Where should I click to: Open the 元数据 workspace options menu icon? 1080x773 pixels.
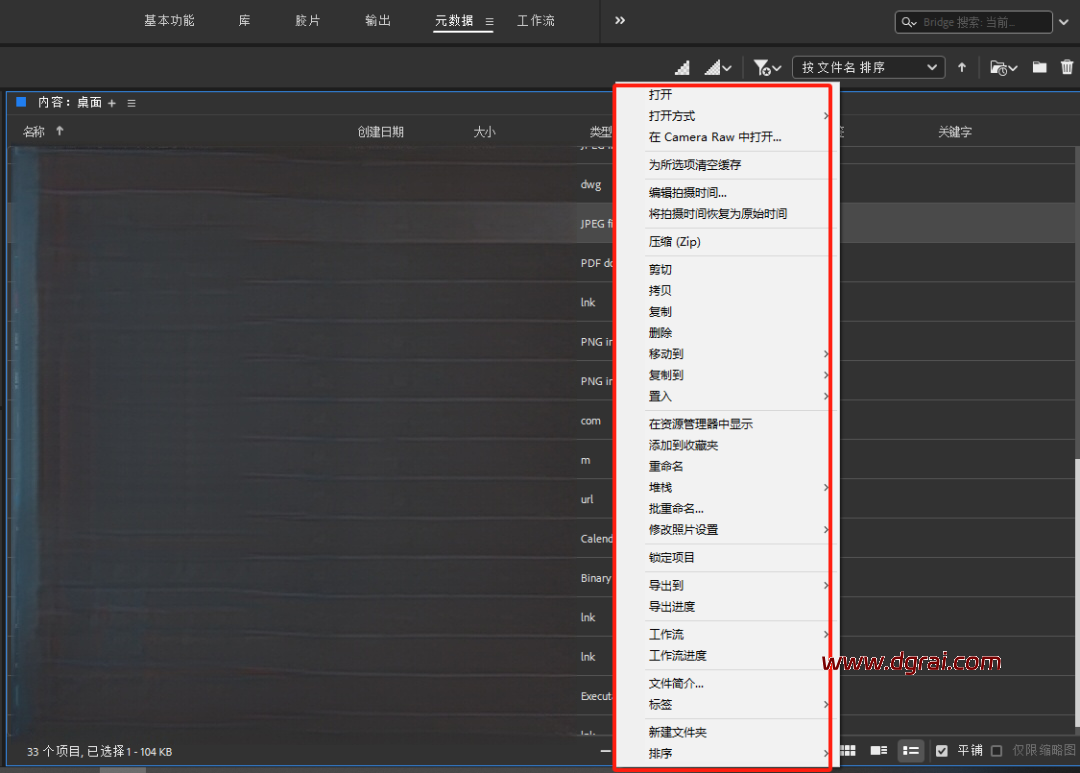[x=489, y=21]
